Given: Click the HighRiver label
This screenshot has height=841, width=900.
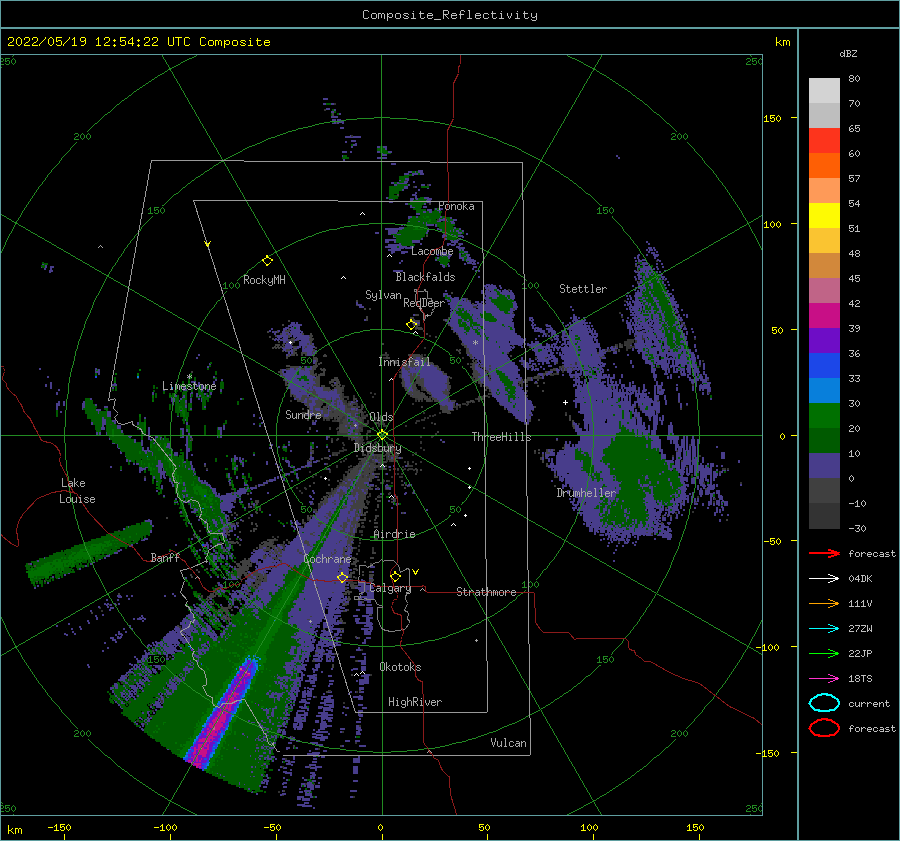Looking at the screenshot, I should [415, 702].
